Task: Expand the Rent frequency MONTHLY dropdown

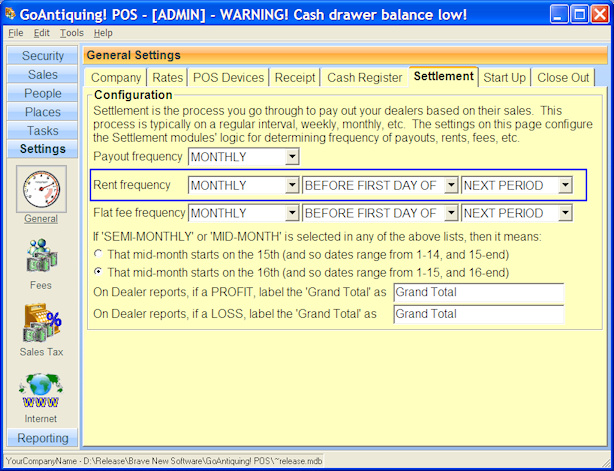Action: [292, 185]
